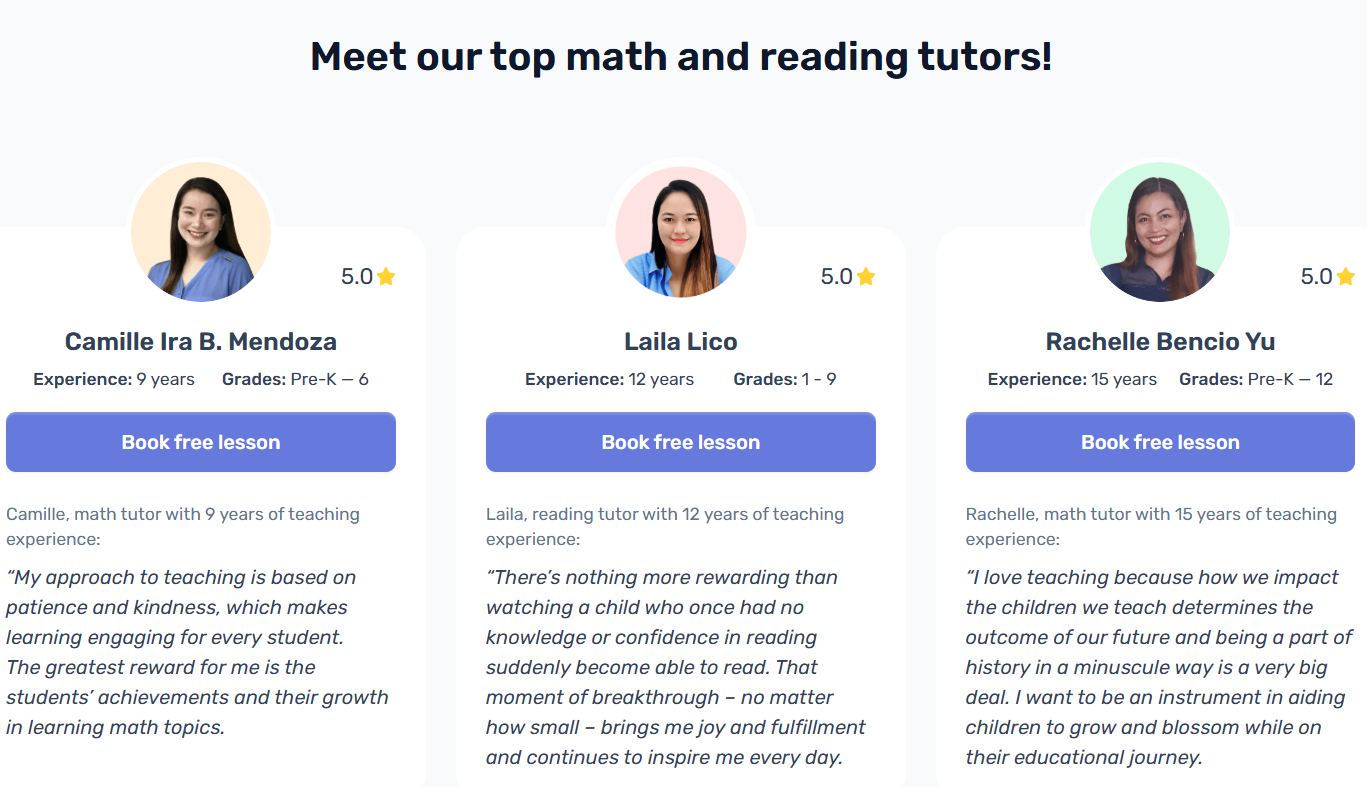
Task: Book free lesson with Camille
Action: (201, 441)
